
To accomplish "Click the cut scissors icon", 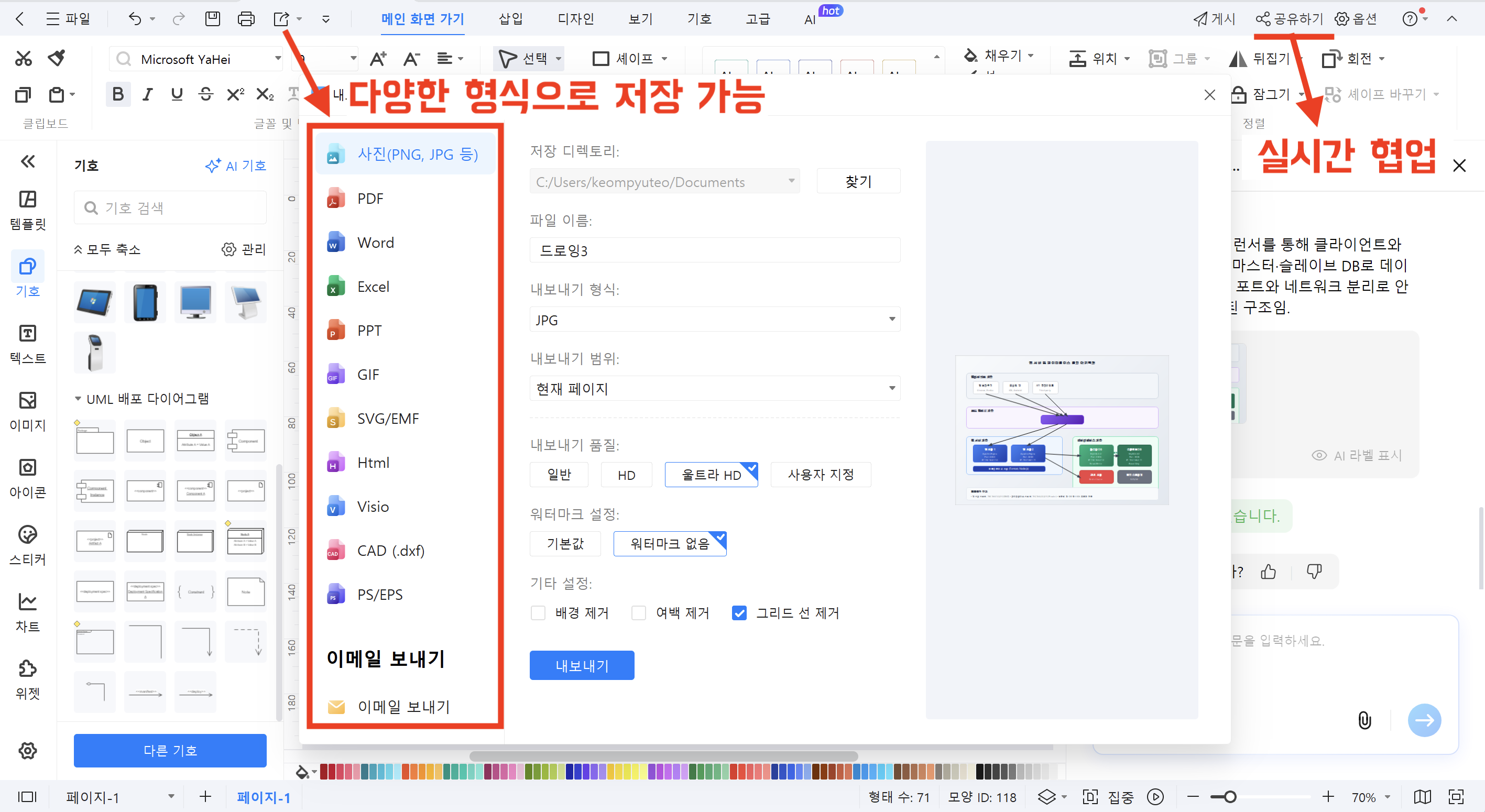I will 24,58.
